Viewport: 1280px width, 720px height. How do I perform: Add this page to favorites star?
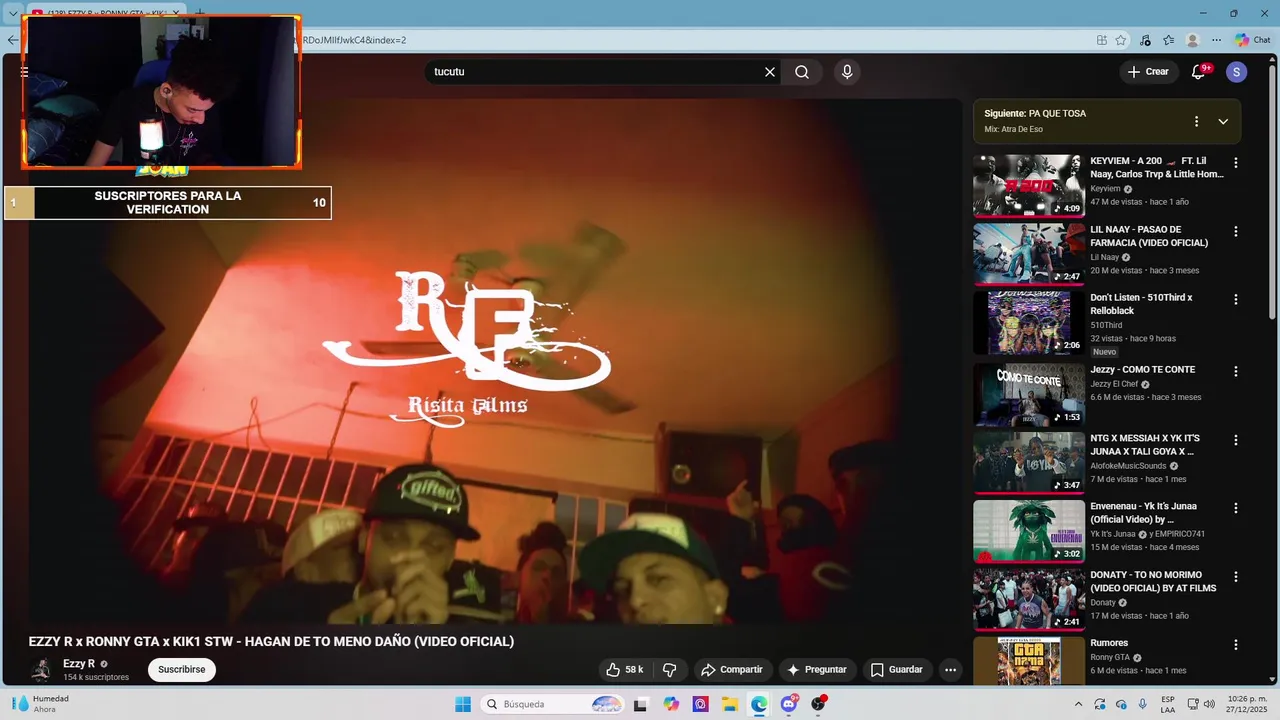1121,40
